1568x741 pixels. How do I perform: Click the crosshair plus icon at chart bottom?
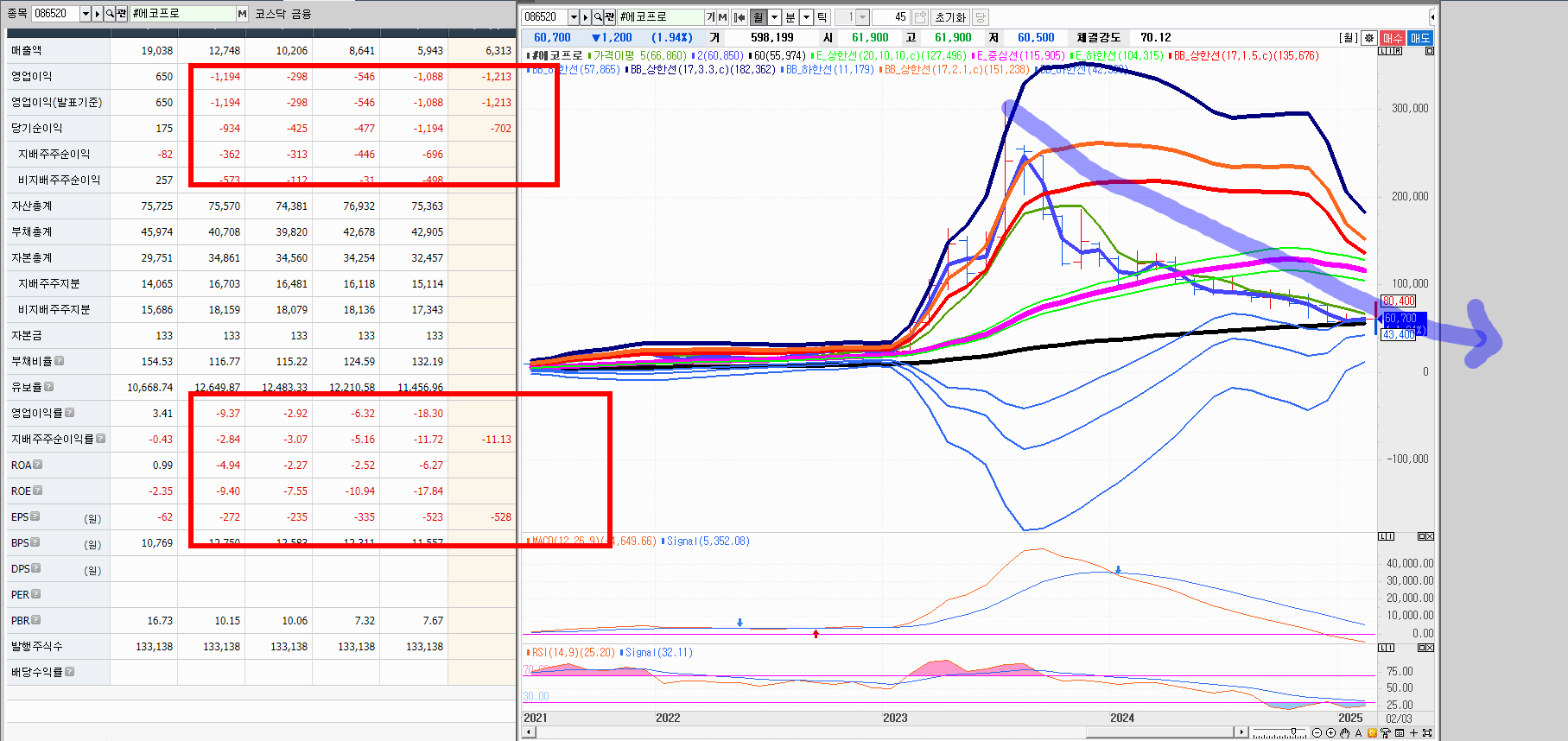tap(1413, 733)
